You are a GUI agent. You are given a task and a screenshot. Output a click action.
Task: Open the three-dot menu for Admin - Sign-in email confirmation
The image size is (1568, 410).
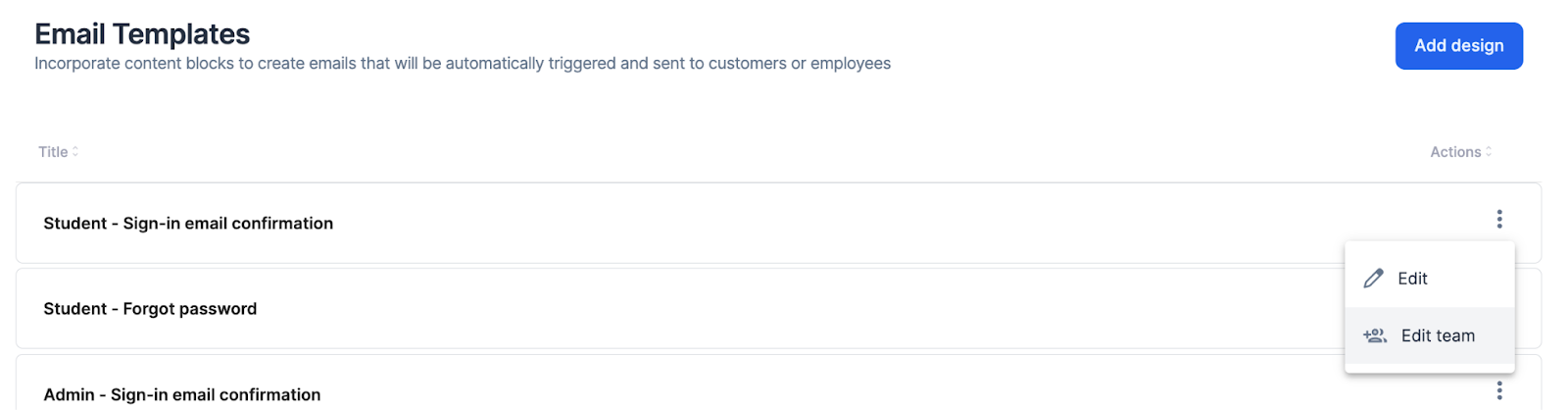point(1498,391)
